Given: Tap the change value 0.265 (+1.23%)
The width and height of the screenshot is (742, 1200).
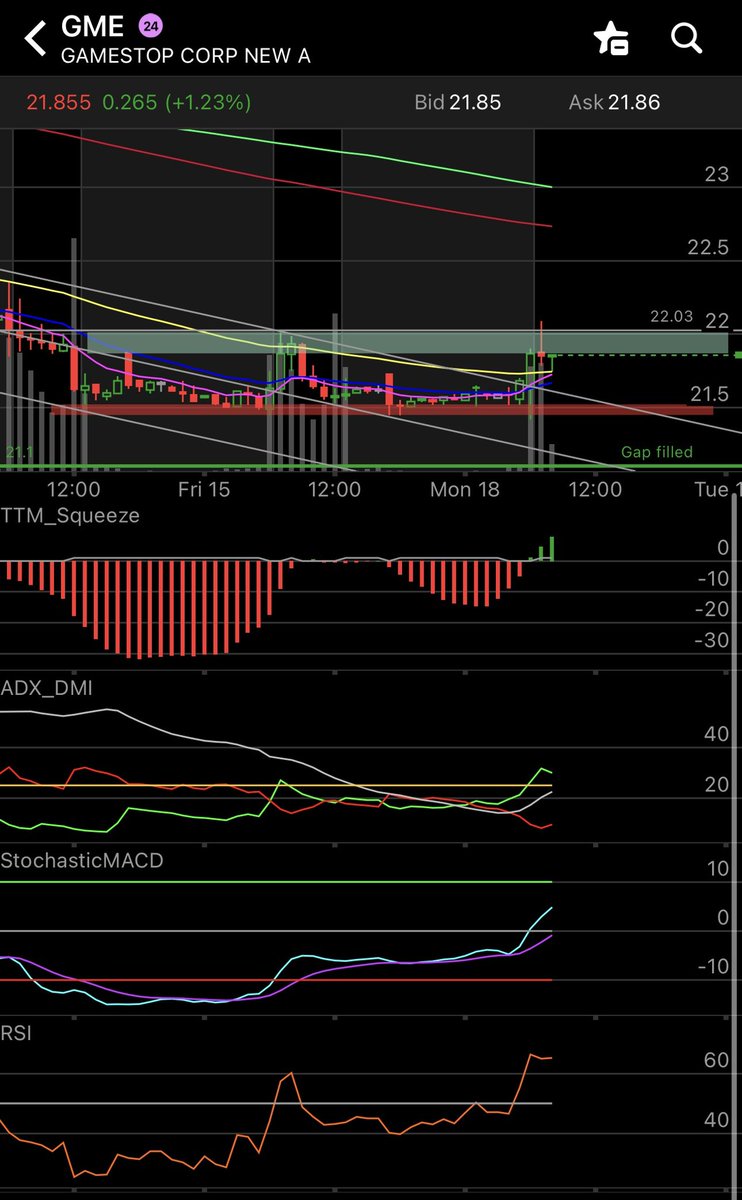Looking at the screenshot, I should pyautogui.click(x=177, y=102).
